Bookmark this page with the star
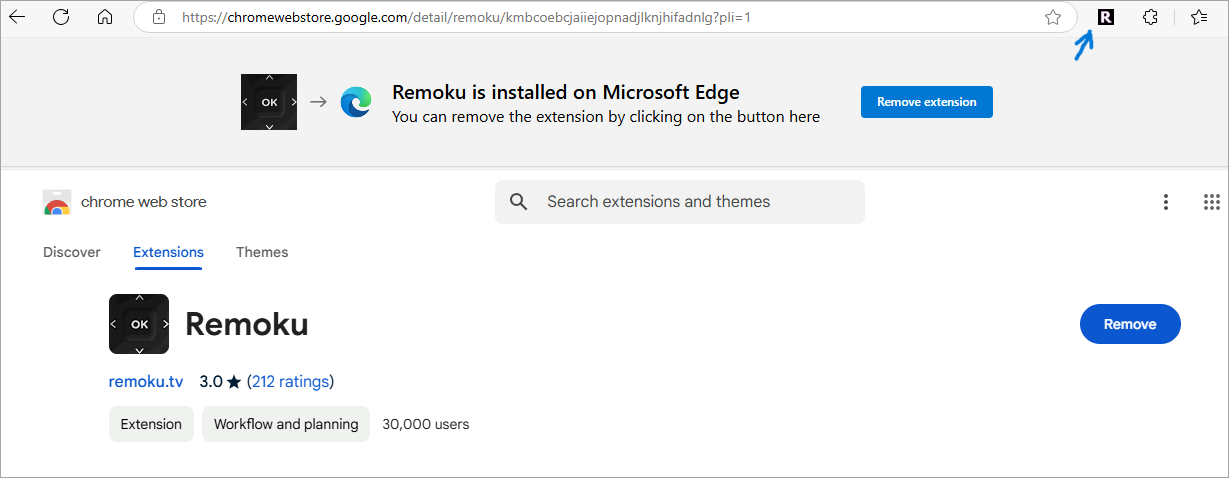Screen dimensions: 1229x478 [1053, 17]
